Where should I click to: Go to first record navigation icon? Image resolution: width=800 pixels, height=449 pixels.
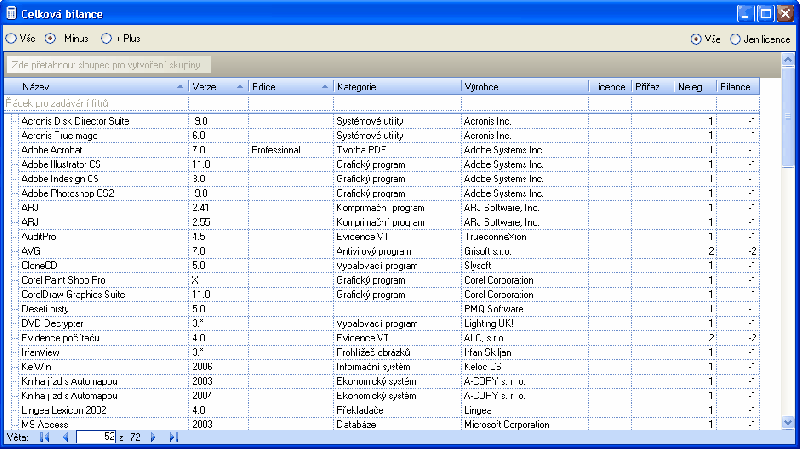[x=45, y=437]
